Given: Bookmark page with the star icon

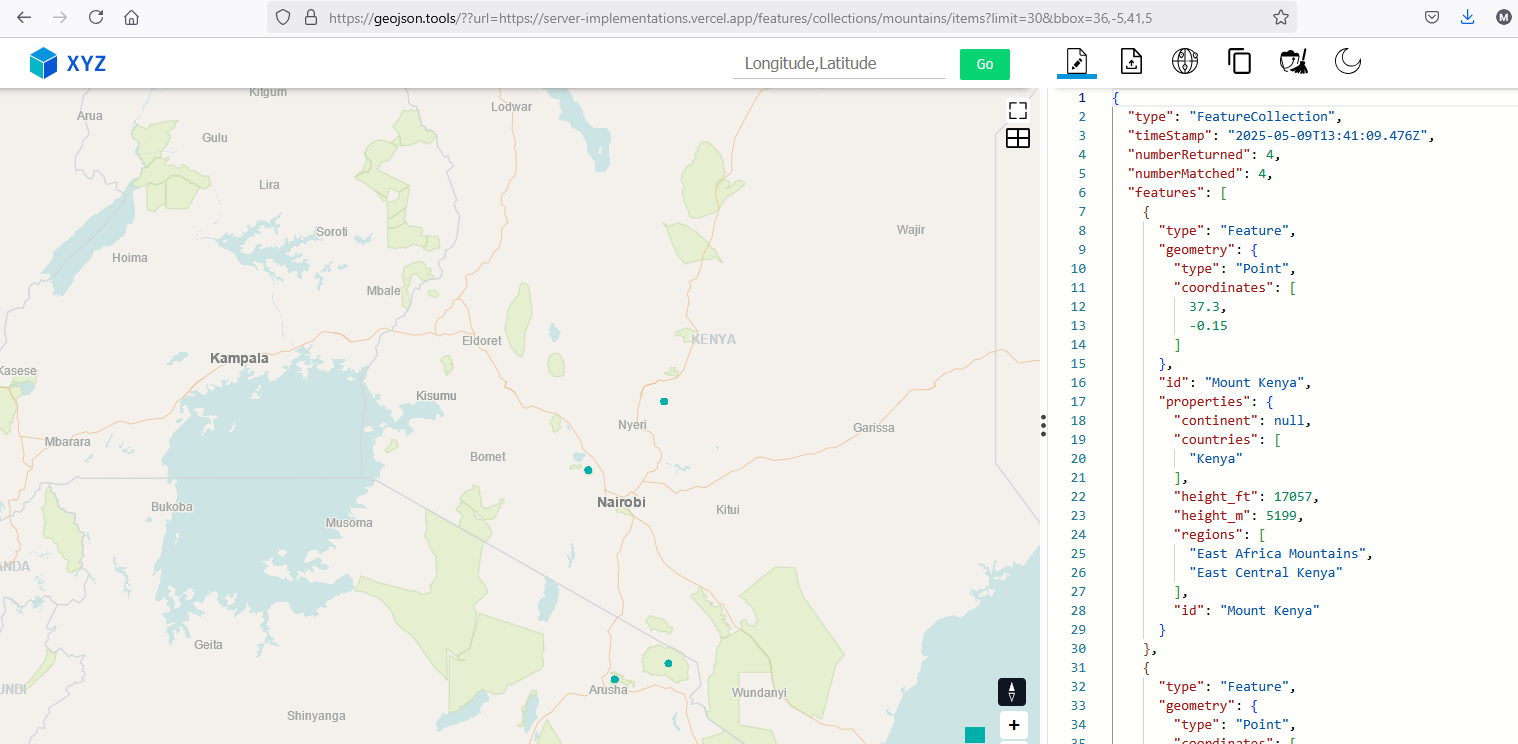Looking at the screenshot, I should click(x=1280, y=17).
